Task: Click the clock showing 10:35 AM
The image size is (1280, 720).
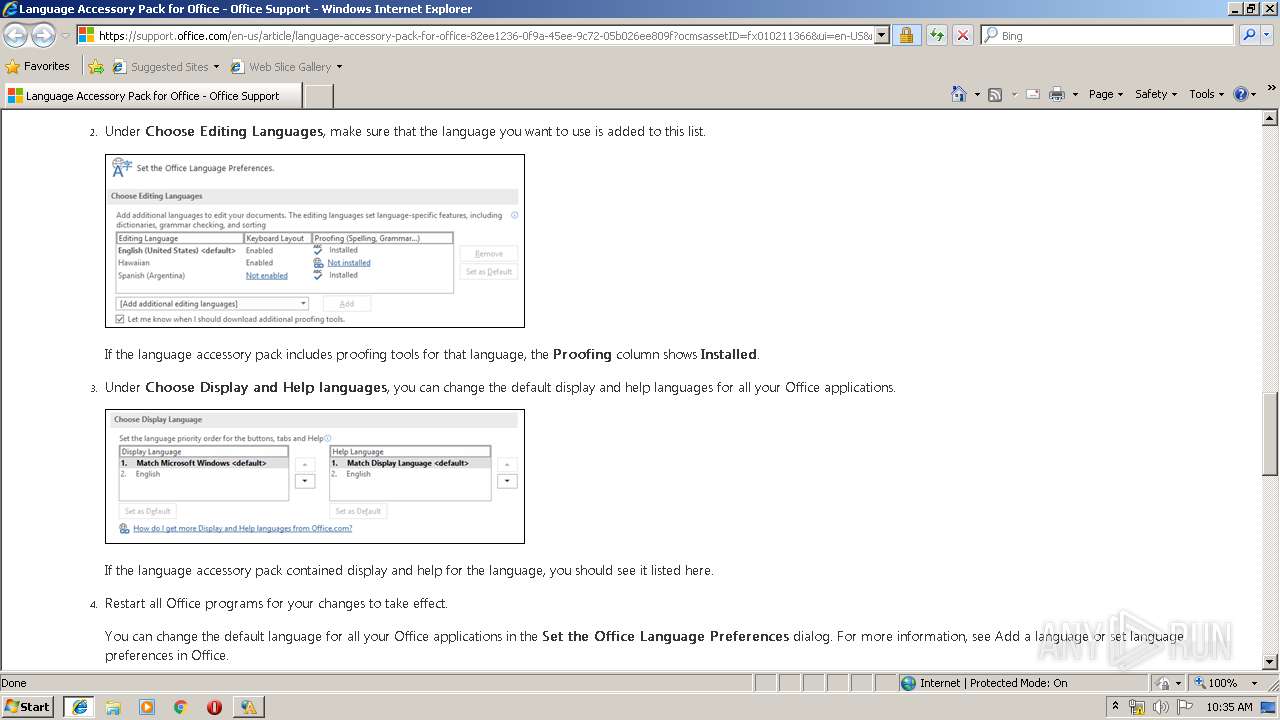Action: tap(1229, 707)
